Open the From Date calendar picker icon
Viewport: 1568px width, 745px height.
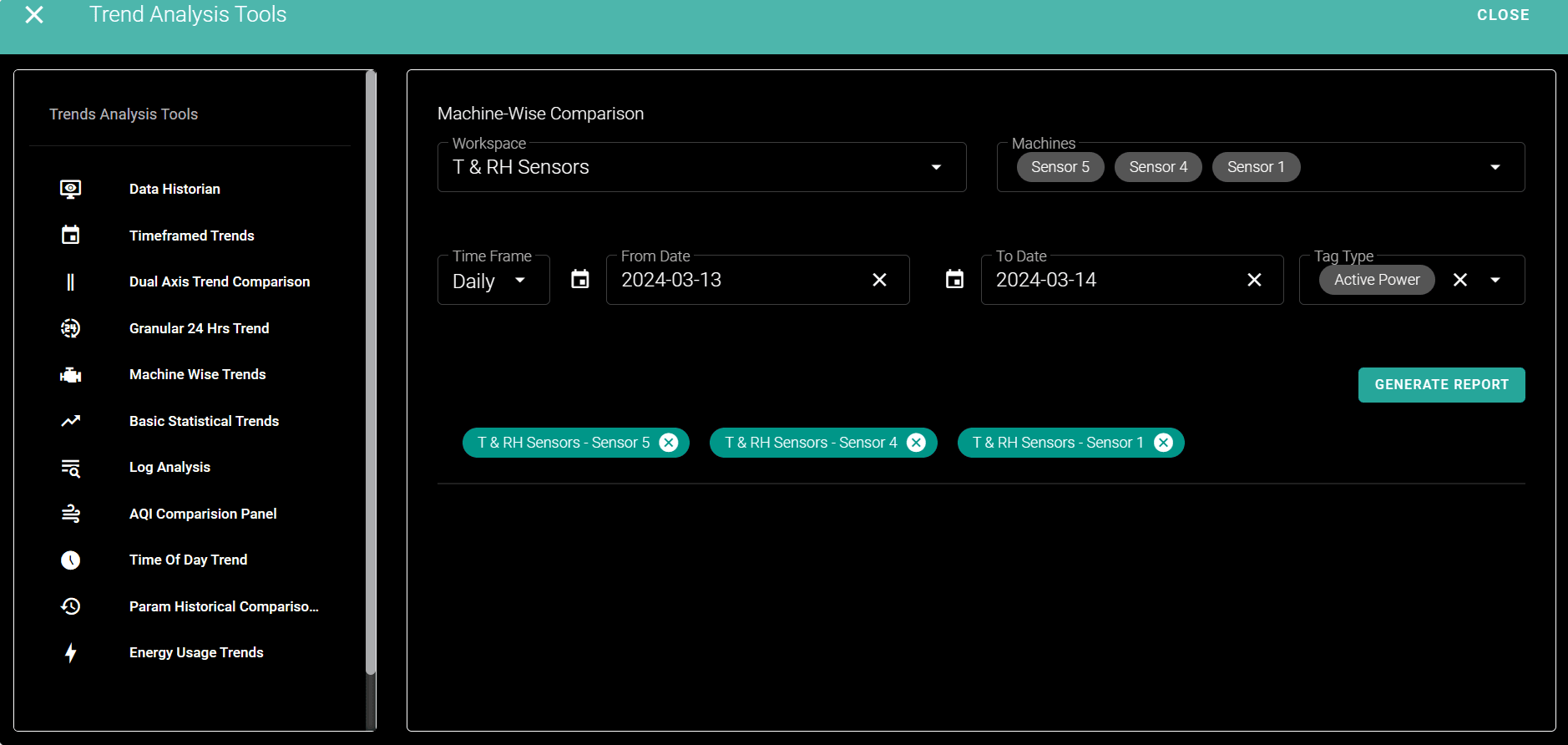580,280
